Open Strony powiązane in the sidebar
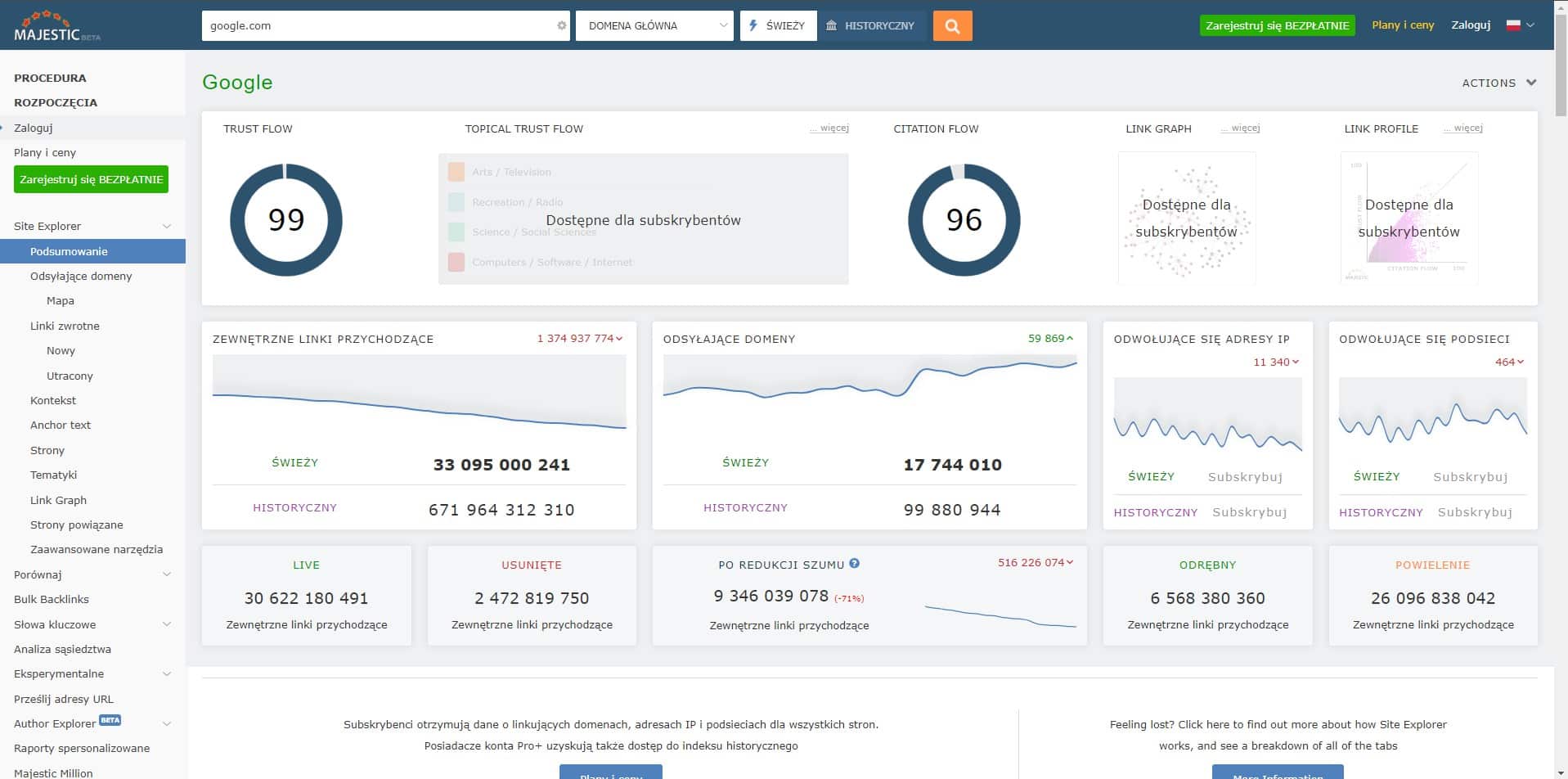The image size is (1568, 779). click(77, 525)
